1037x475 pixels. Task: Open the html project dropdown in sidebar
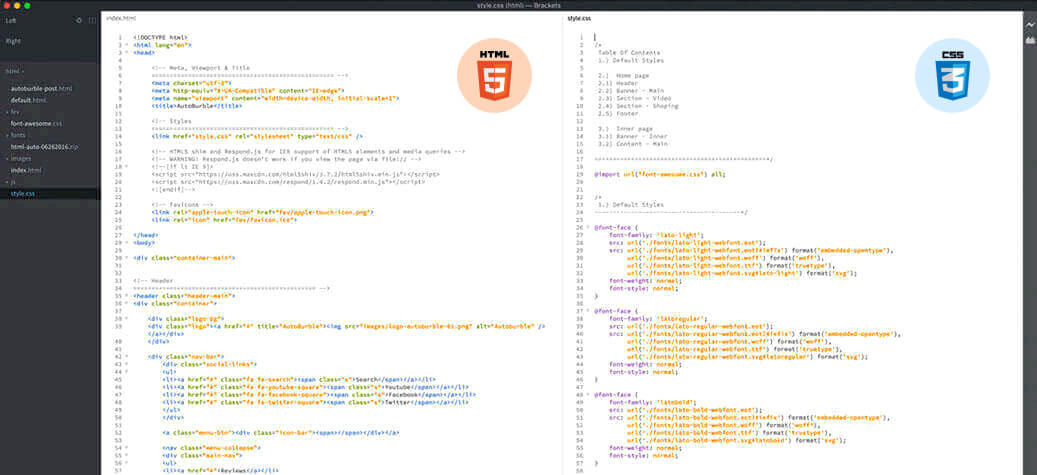pyautogui.click(x=15, y=71)
